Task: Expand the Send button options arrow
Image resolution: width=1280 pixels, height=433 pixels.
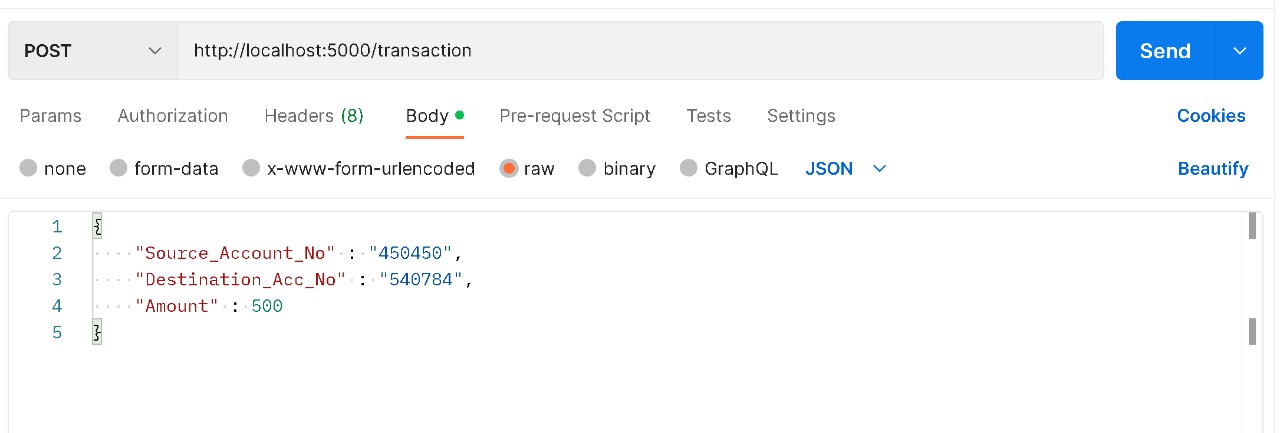Action: [1240, 50]
